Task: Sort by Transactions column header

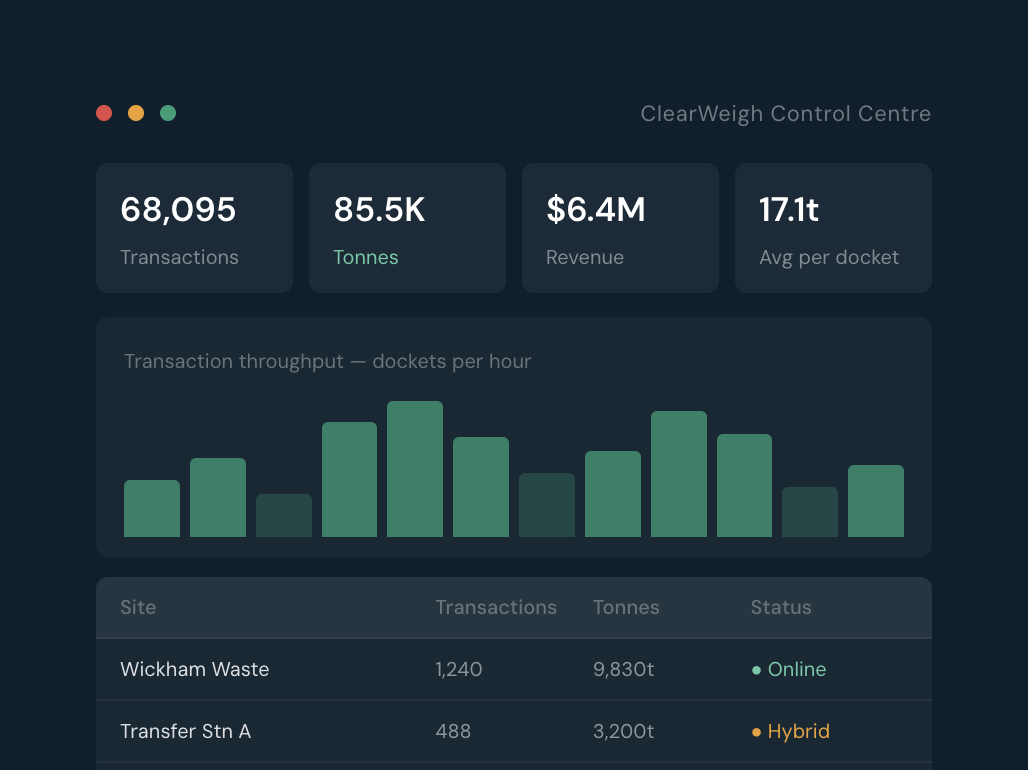Action: pyautogui.click(x=496, y=607)
